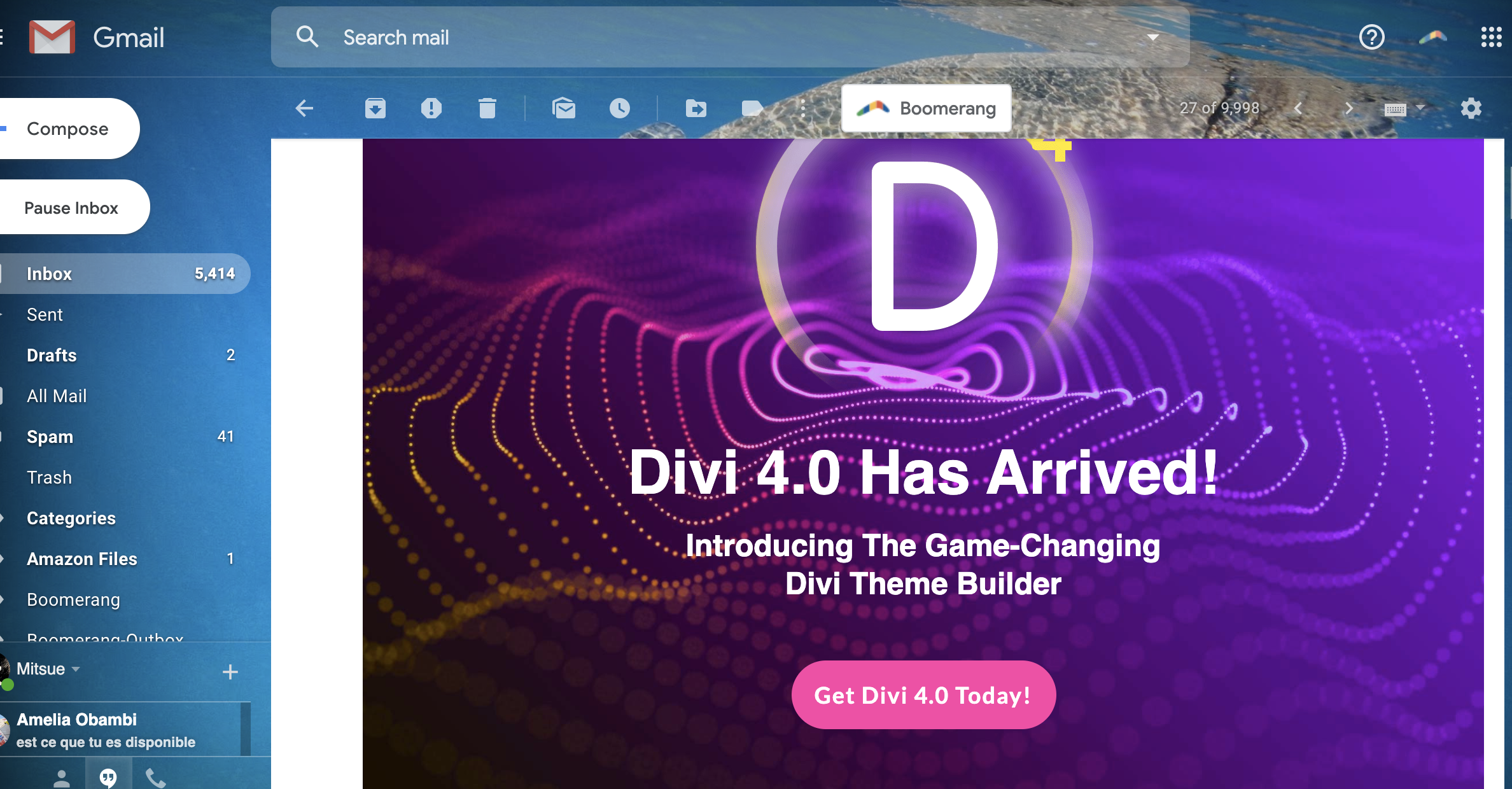Click the Compose button

coord(69,129)
